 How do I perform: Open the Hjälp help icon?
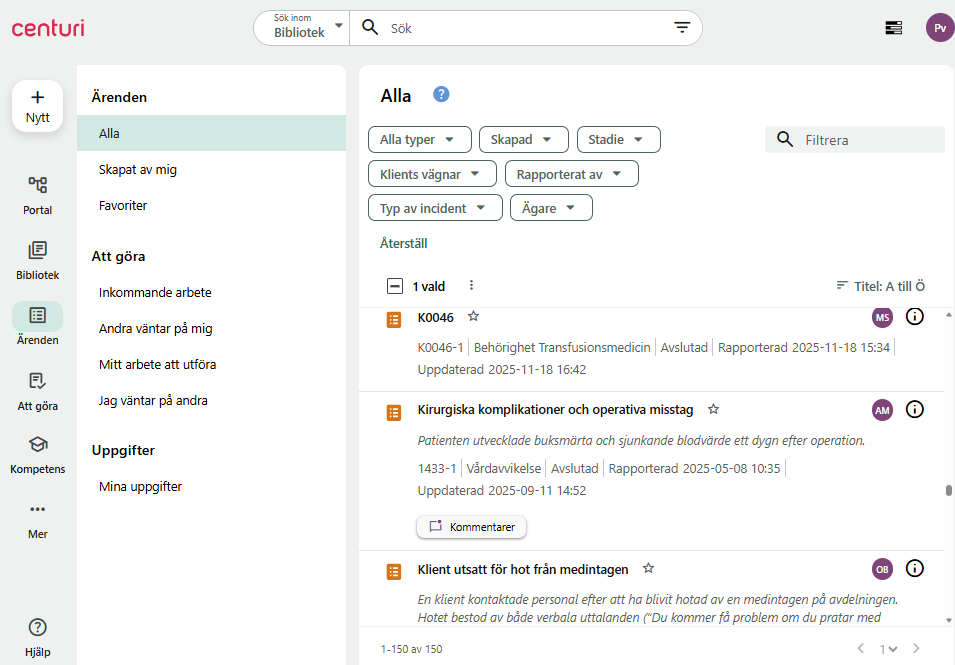coord(37,628)
